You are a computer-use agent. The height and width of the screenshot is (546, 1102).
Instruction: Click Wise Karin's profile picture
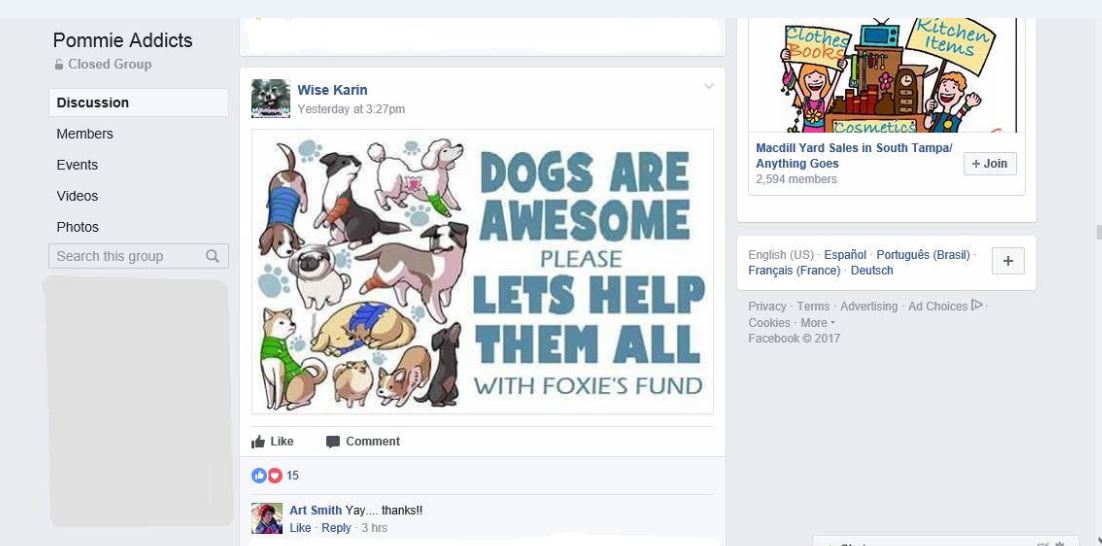pyautogui.click(x=271, y=98)
